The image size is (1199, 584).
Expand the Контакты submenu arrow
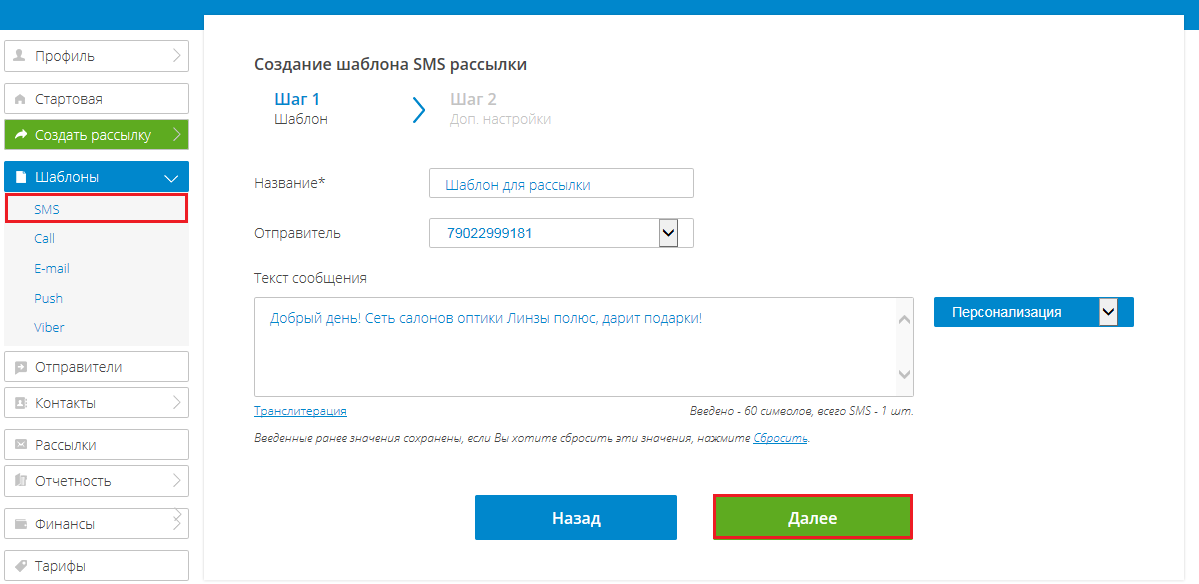click(x=176, y=403)
